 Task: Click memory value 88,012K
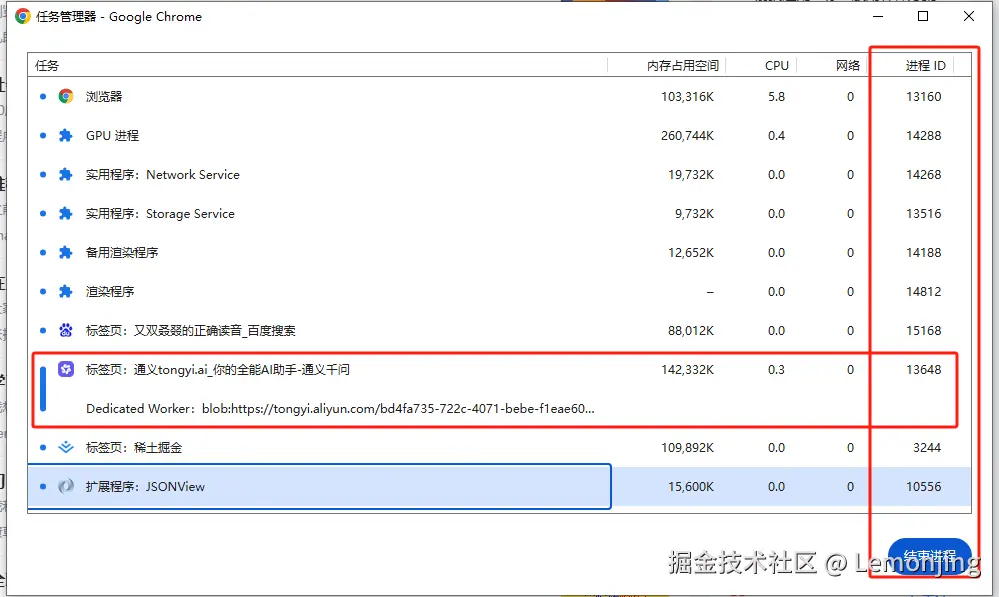pyautogui.click(x=691, y=330)
